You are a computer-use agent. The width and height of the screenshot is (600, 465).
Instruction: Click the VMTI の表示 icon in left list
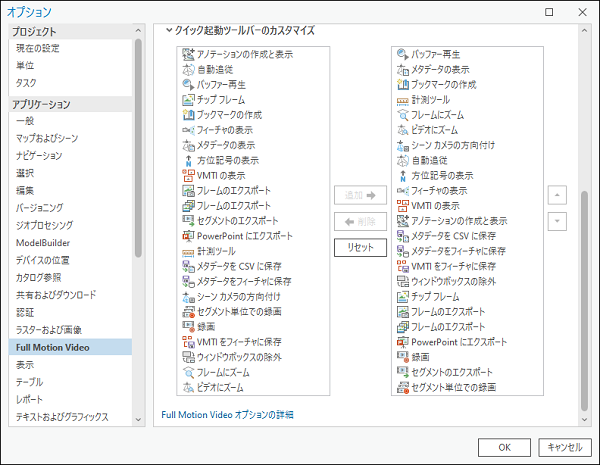(188, 176)
